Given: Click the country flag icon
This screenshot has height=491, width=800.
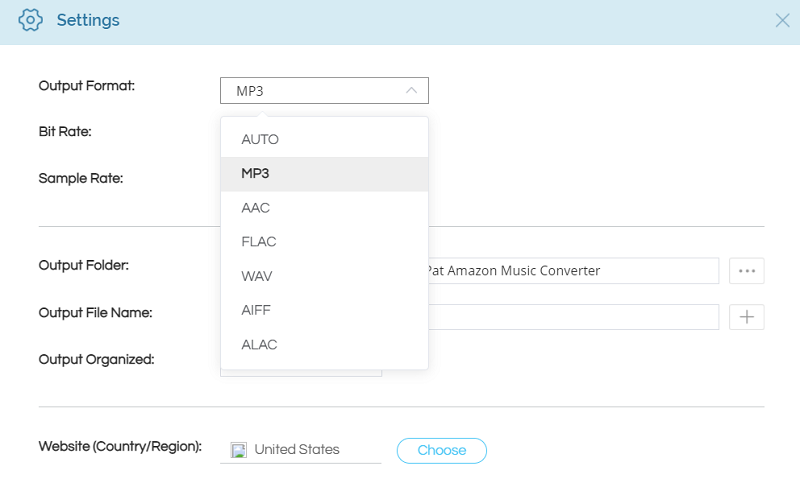Looking at the screenshot, I should pyautogui.click(x=238, y=450).
